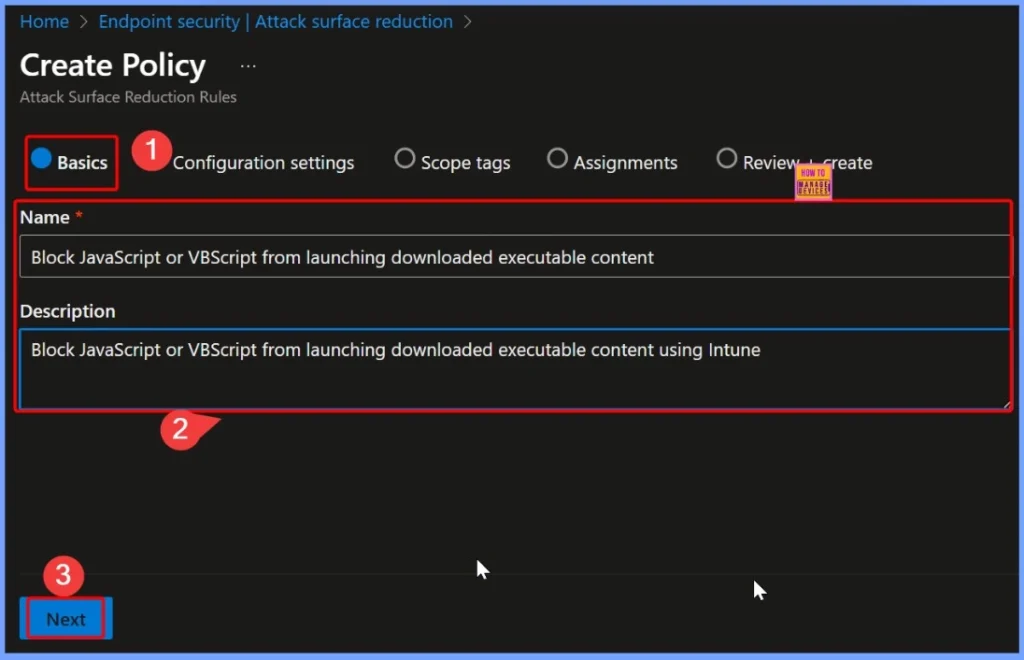Switch to the Configuration settings tab

tap(263, 163)
